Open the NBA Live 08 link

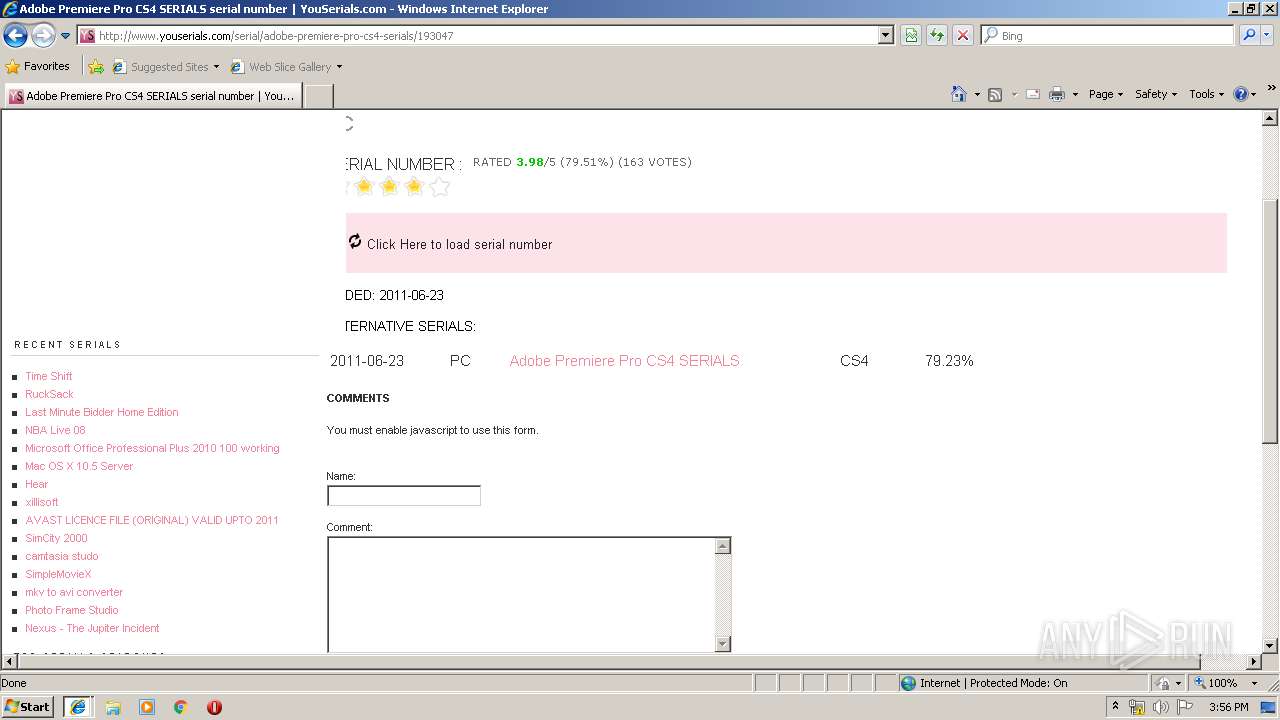click(x=55, y=430)
